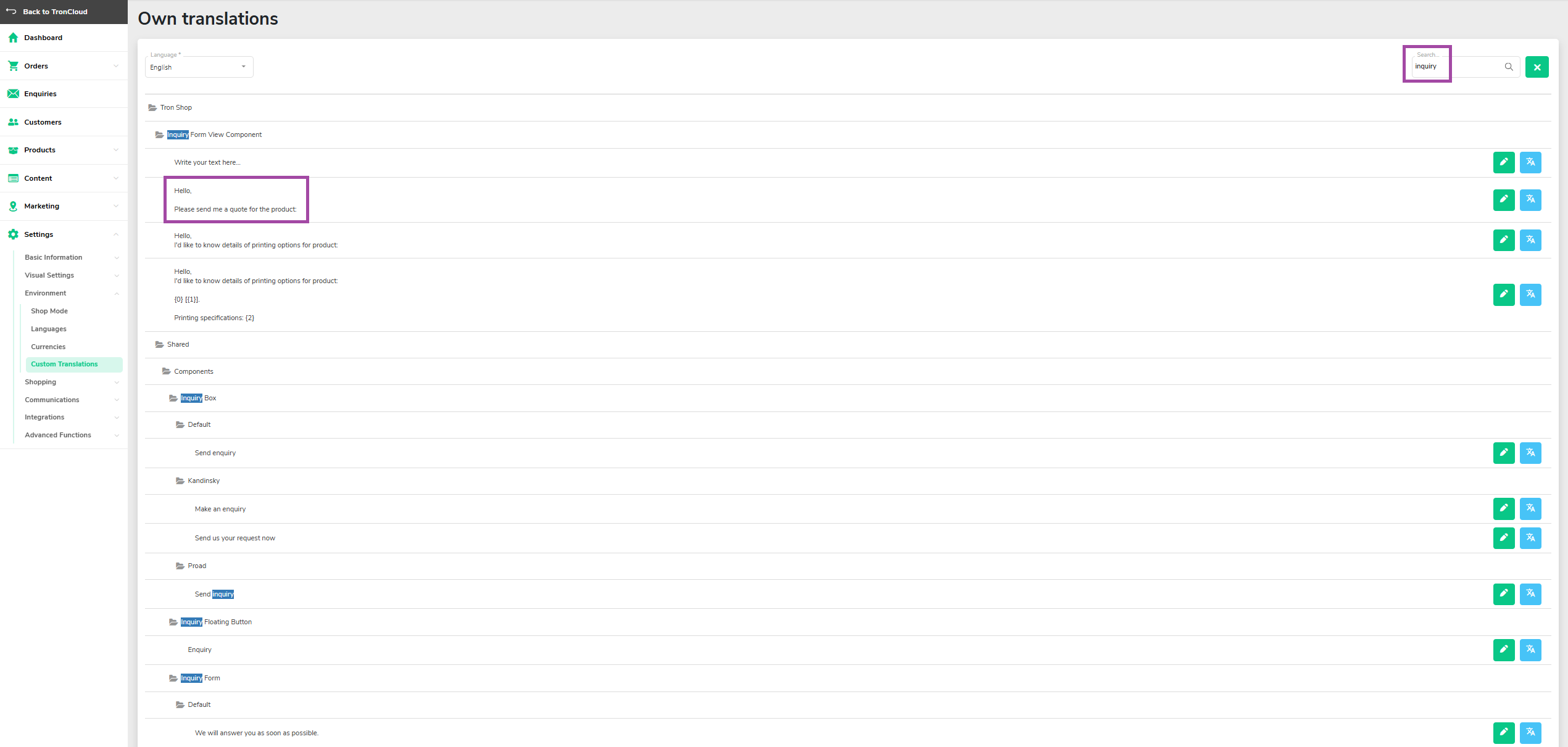1568x747 pixels.
Task: Open the Dashboard page
Action: point(64,38)
